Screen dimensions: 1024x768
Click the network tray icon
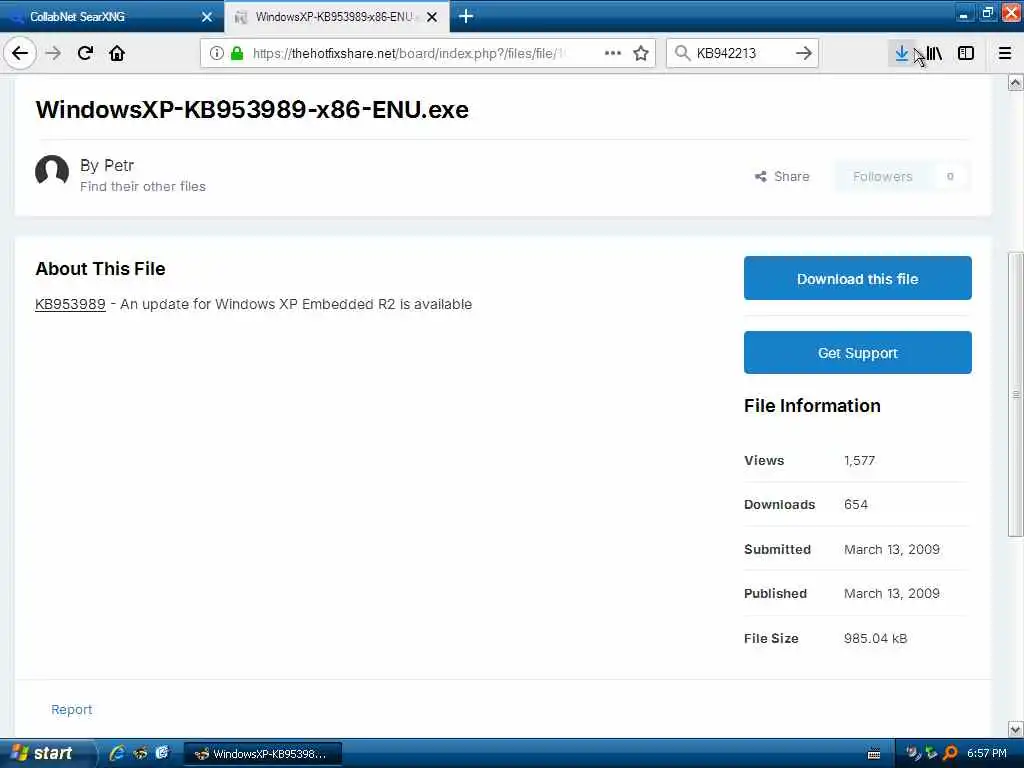(x=931, y=754)
